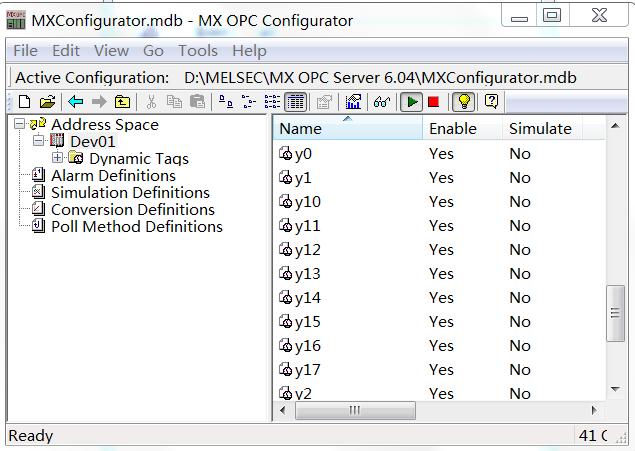Click the Paste clipboard icon

[x=198, y=102]
